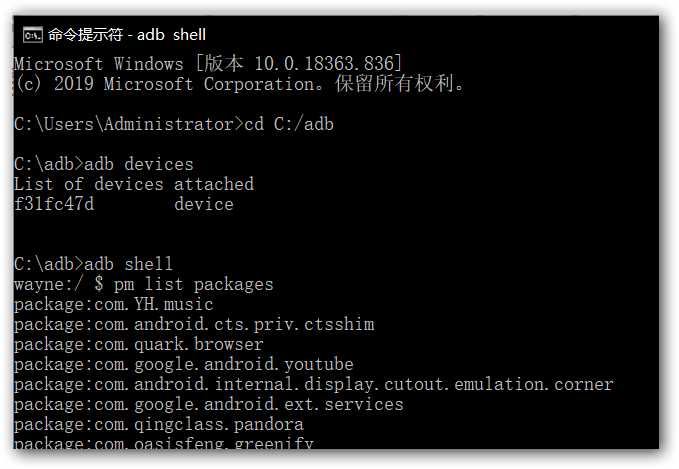The width and height of the screenshot is (679, 469).
Task: Click the package com.YH.music line
Action: (x=113, y=304)
